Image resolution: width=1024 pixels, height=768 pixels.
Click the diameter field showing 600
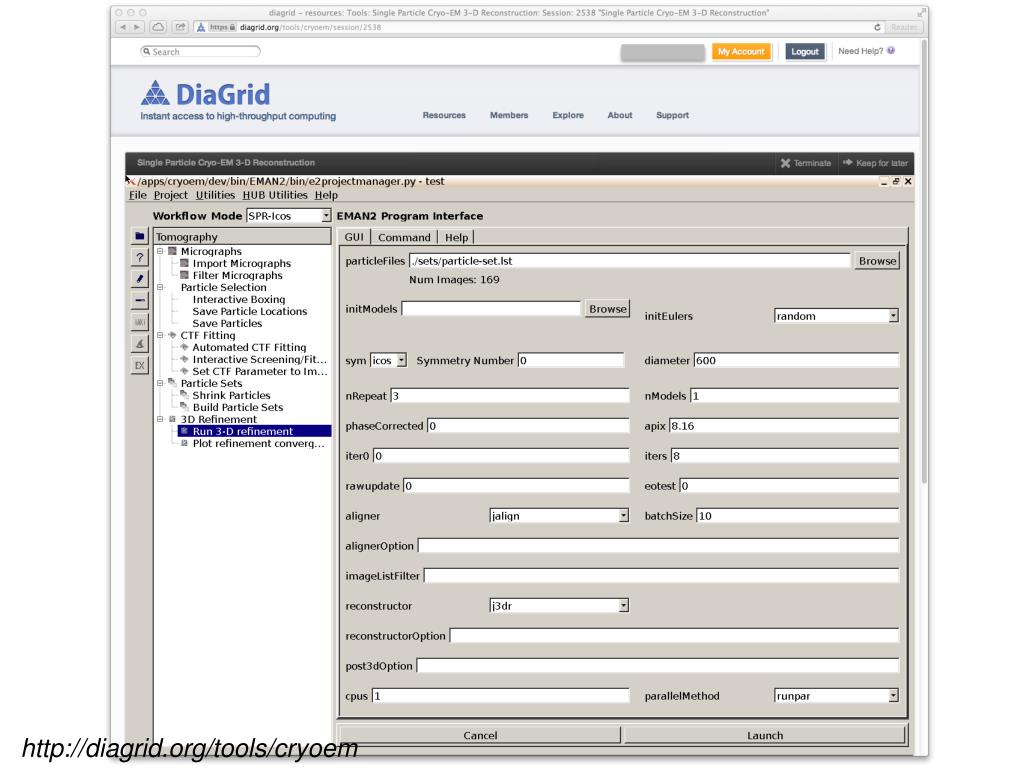pos(796,360)
